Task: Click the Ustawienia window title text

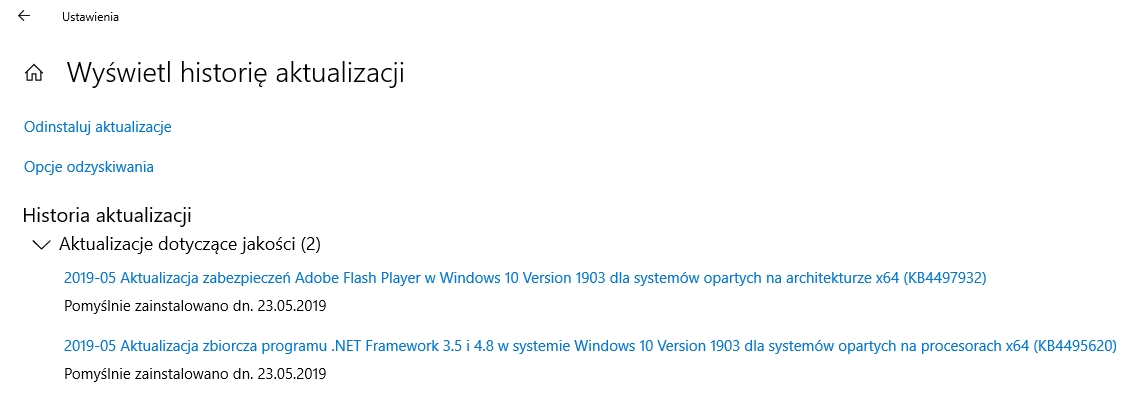Action: point(91,17)
